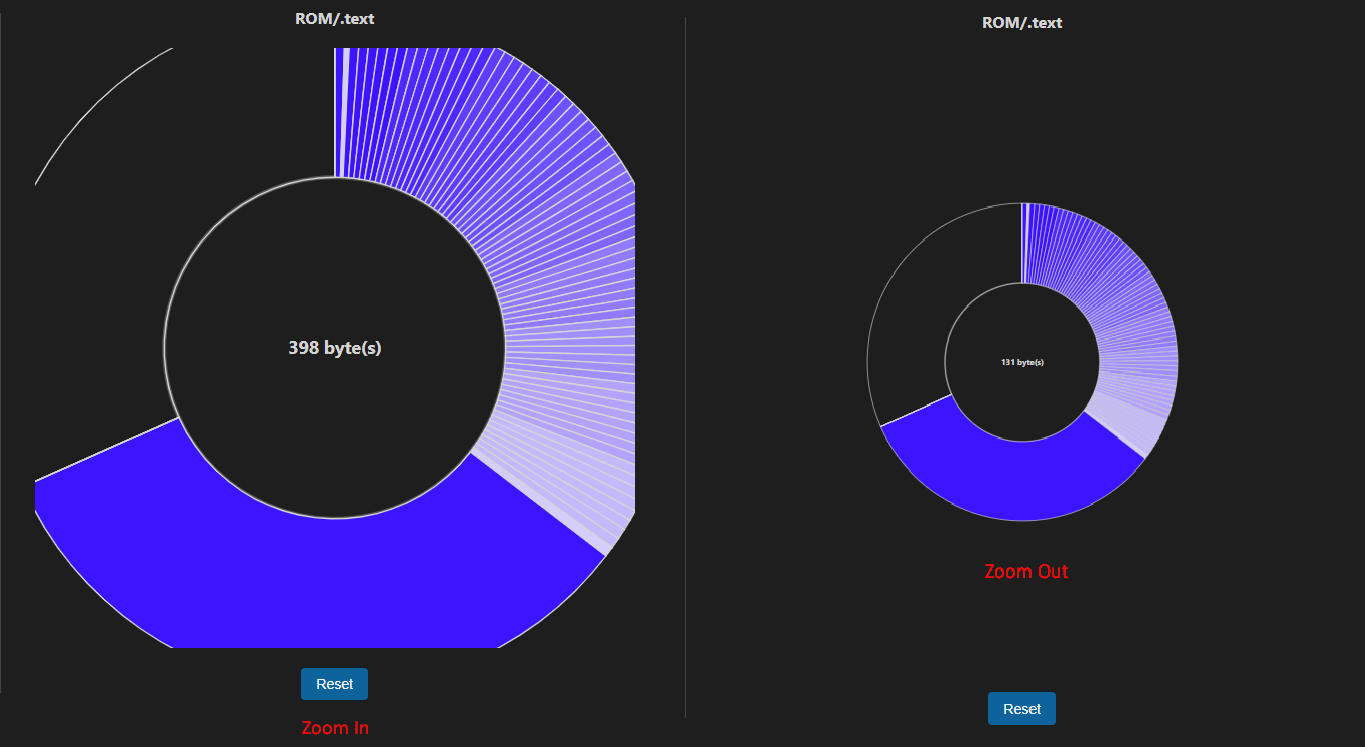Click the red Zoom In label

tap(334, 728)
